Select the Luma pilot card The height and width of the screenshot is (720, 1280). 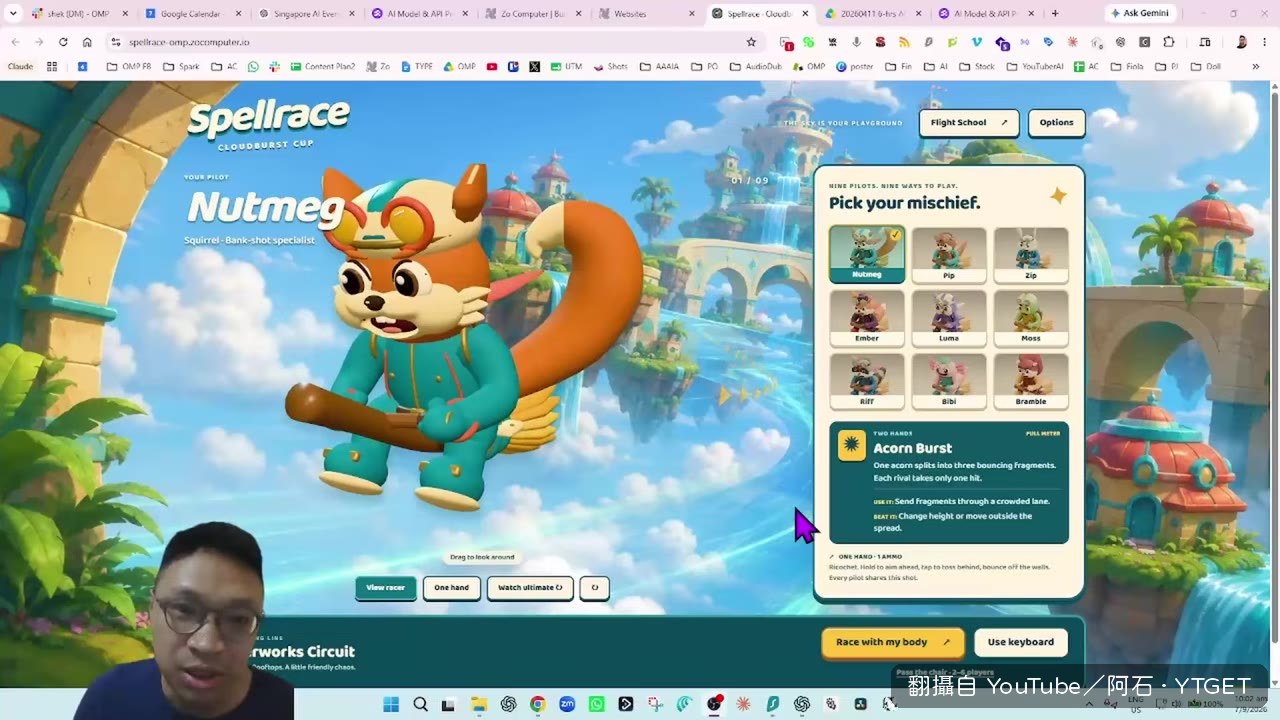pyautogui.click(x=949, y=318)
